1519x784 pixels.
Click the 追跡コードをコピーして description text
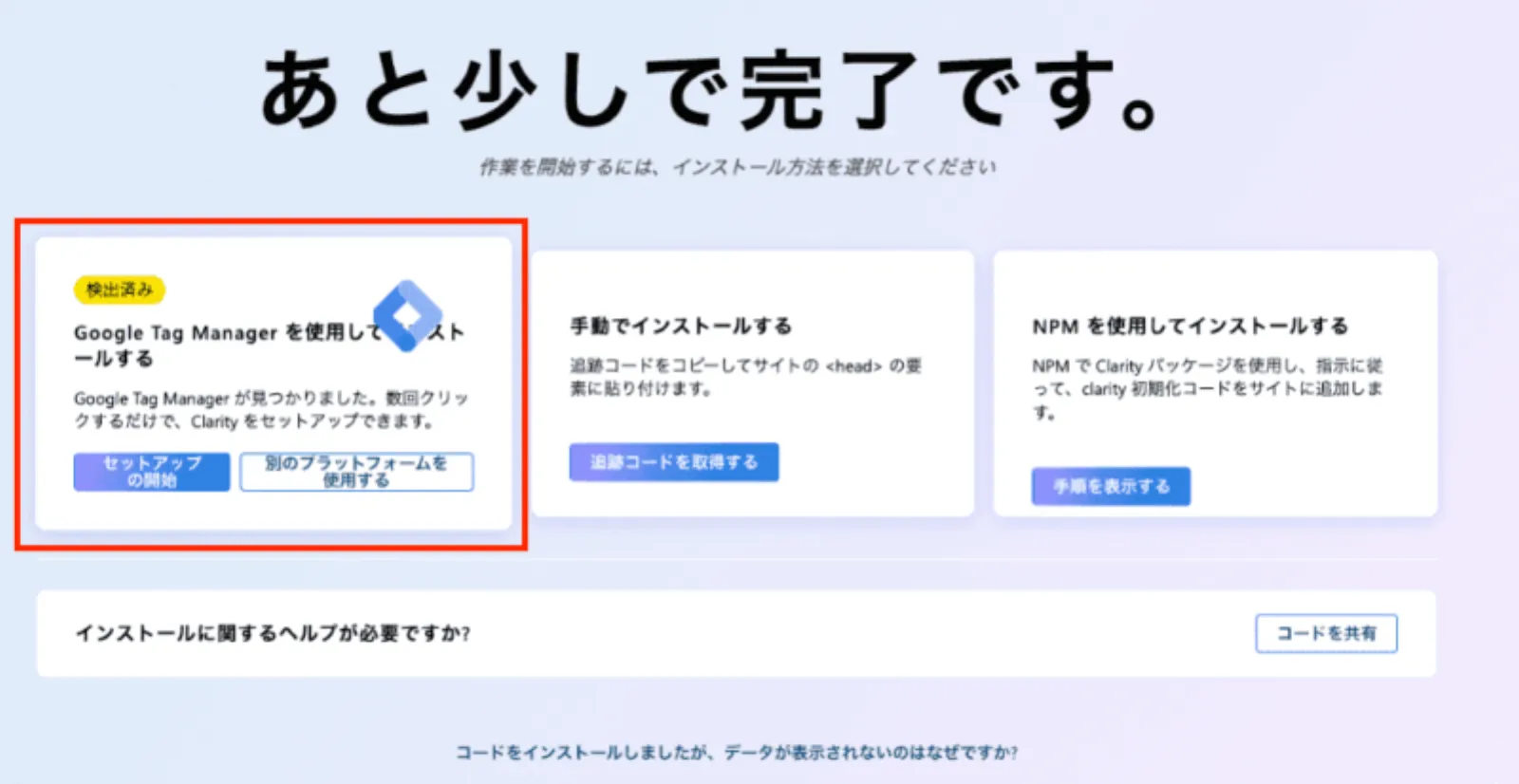coord(746,377)
